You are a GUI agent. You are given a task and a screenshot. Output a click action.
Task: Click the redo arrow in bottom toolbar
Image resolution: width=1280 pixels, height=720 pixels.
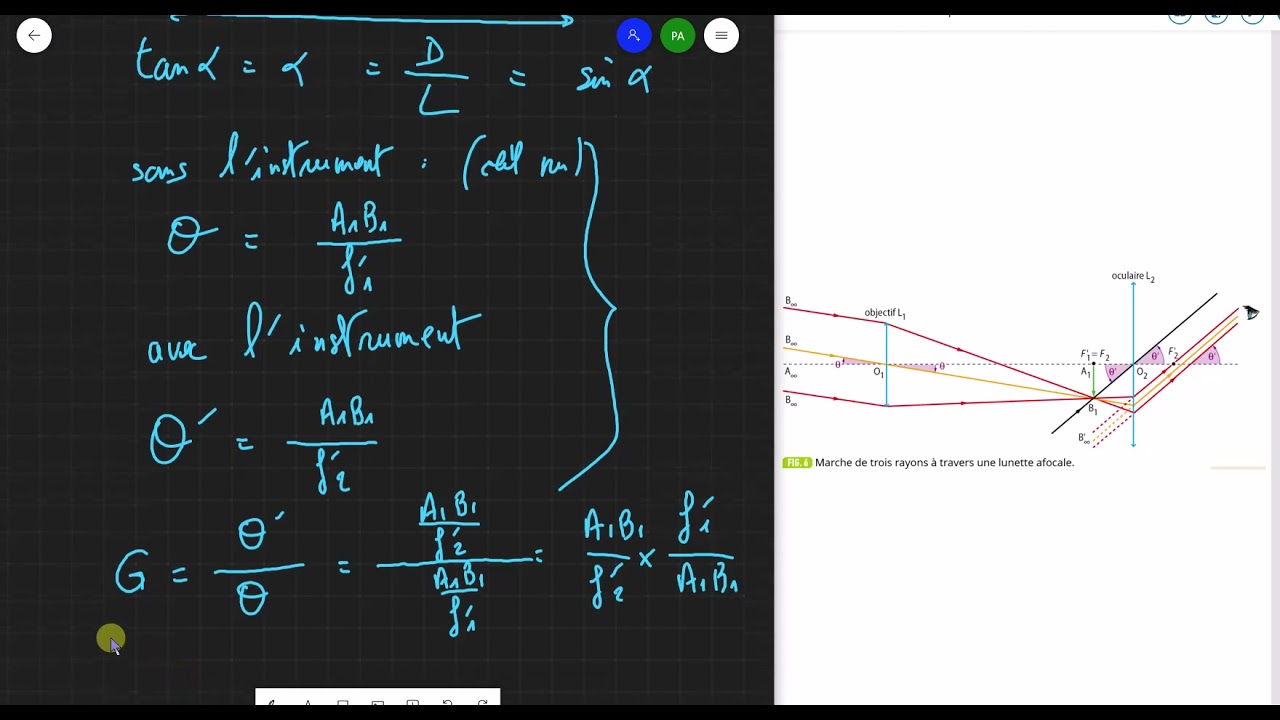[483, 702]
